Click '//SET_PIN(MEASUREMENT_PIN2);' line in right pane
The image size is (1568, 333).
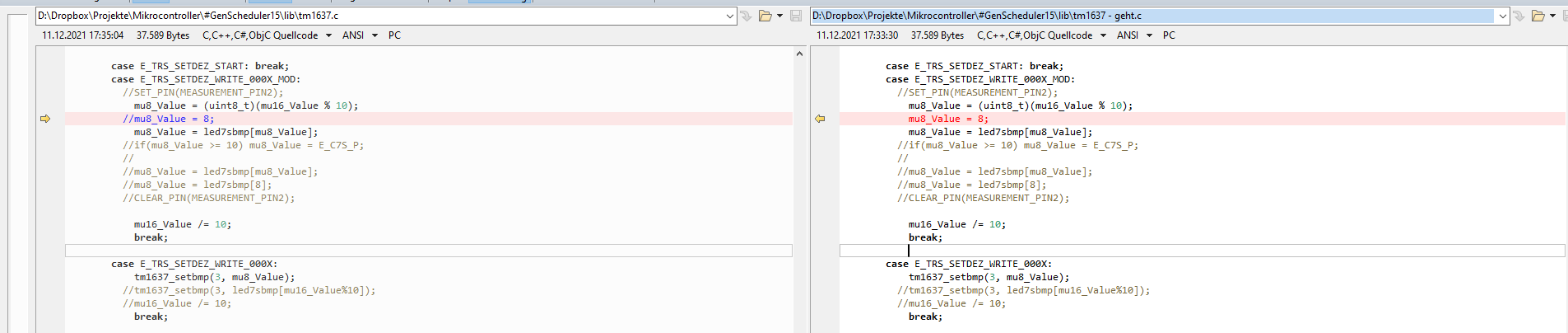tap(978, 92)
